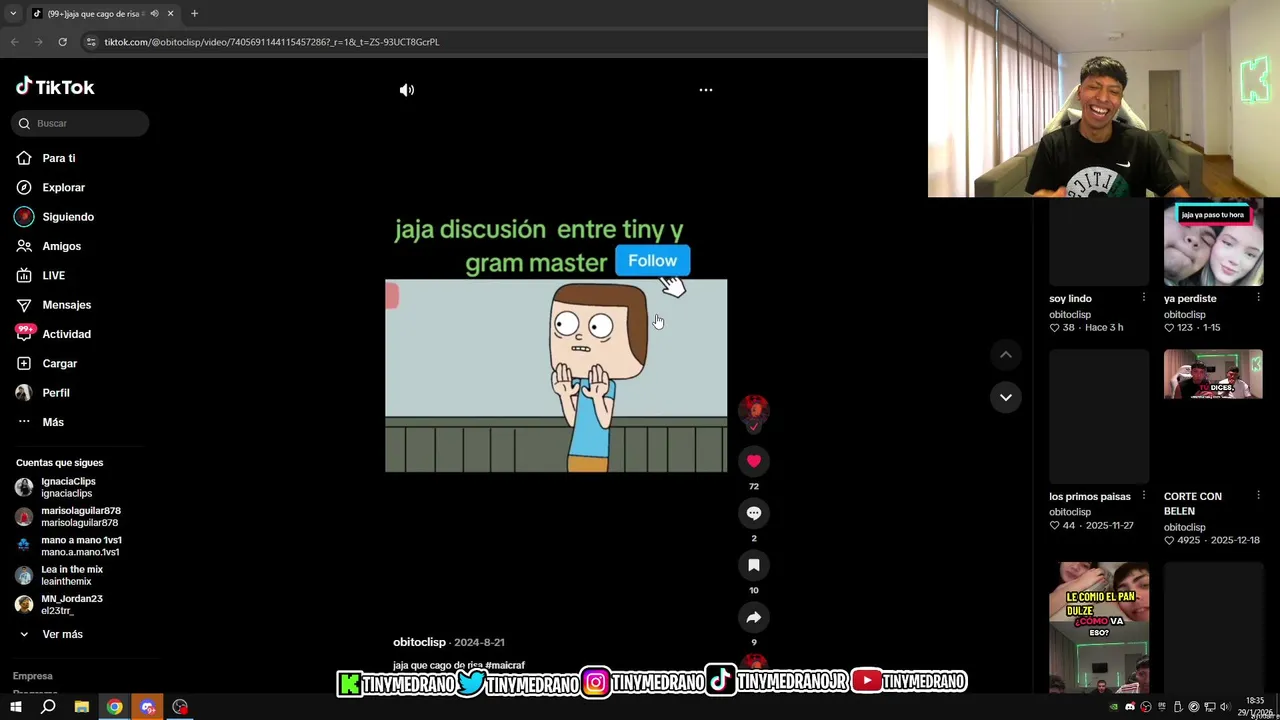Open marisolaguilar878 followed account
Screen dimensions: 1280x720
click(x=68, y=516)
